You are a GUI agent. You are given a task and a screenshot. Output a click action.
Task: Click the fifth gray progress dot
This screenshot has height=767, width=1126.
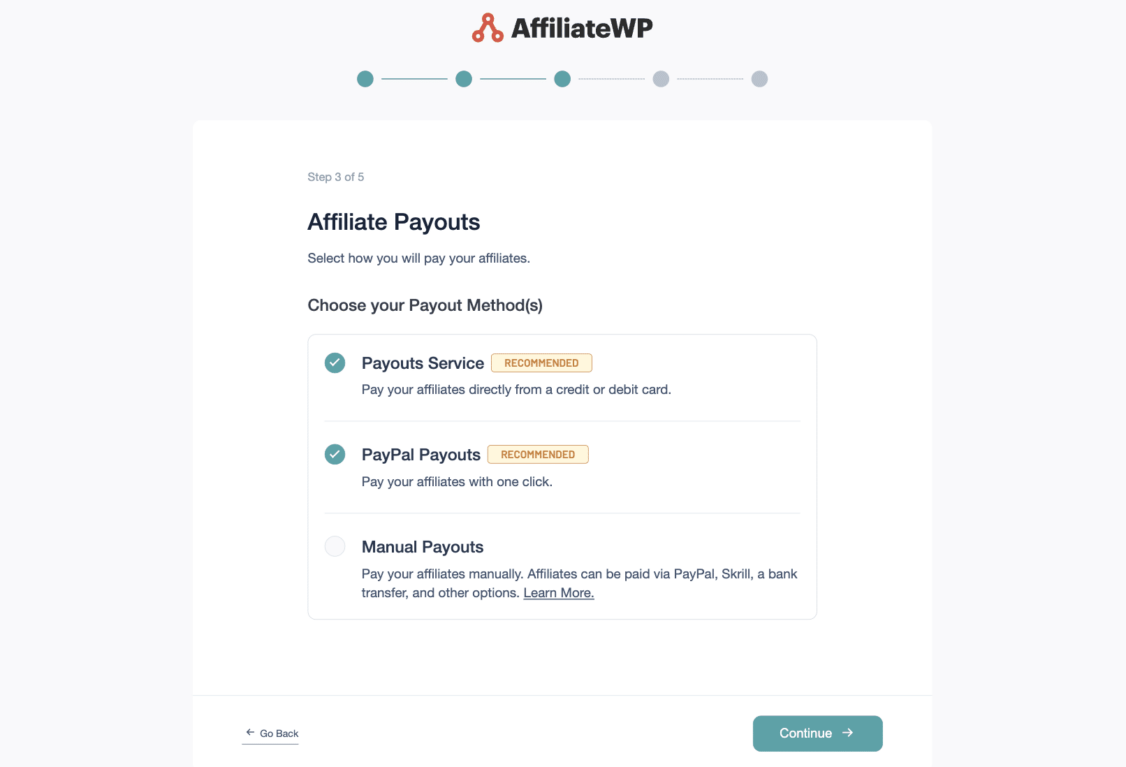pos(759,78)
